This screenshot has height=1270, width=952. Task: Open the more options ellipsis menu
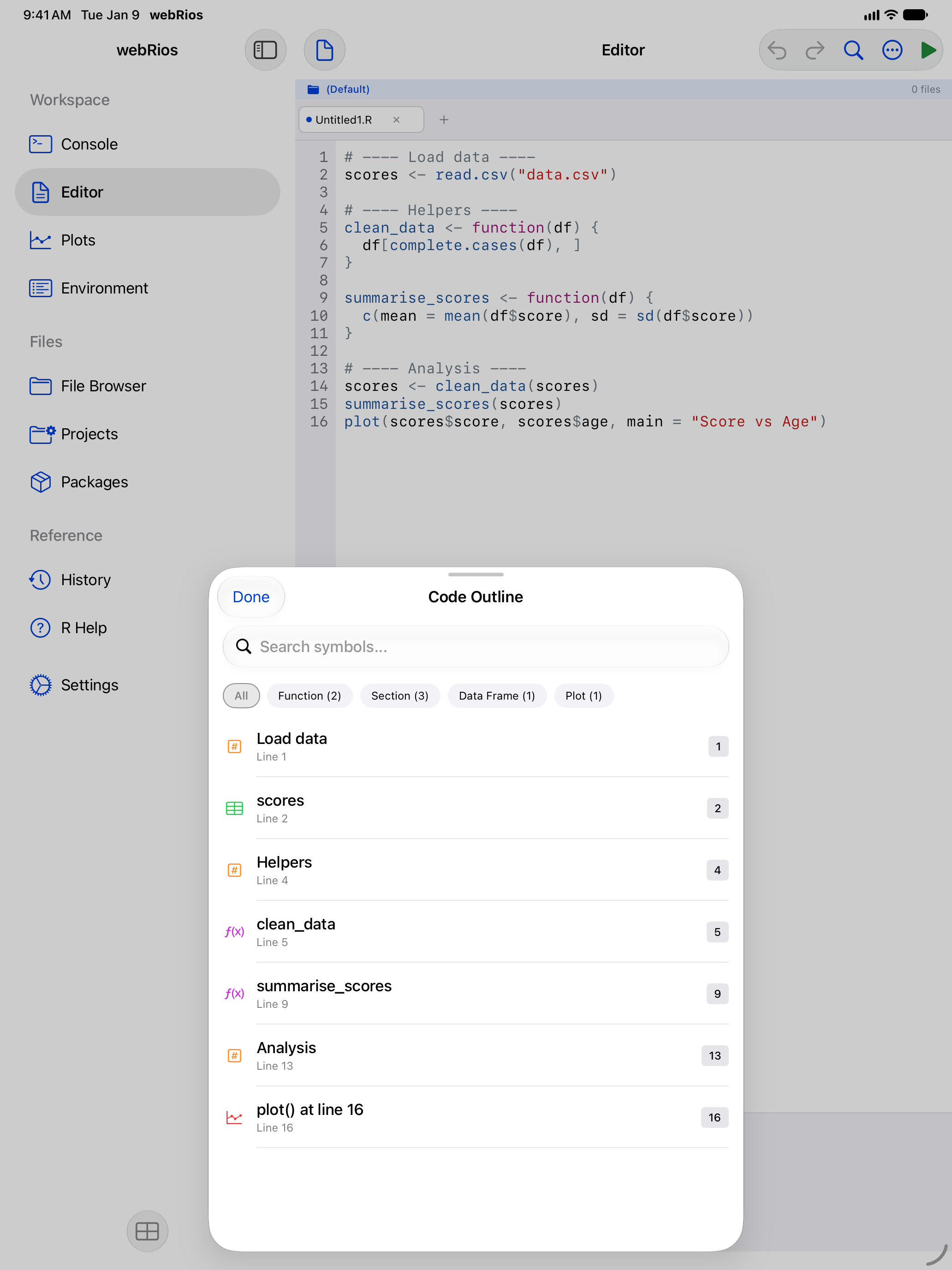(x=892, y=50)
